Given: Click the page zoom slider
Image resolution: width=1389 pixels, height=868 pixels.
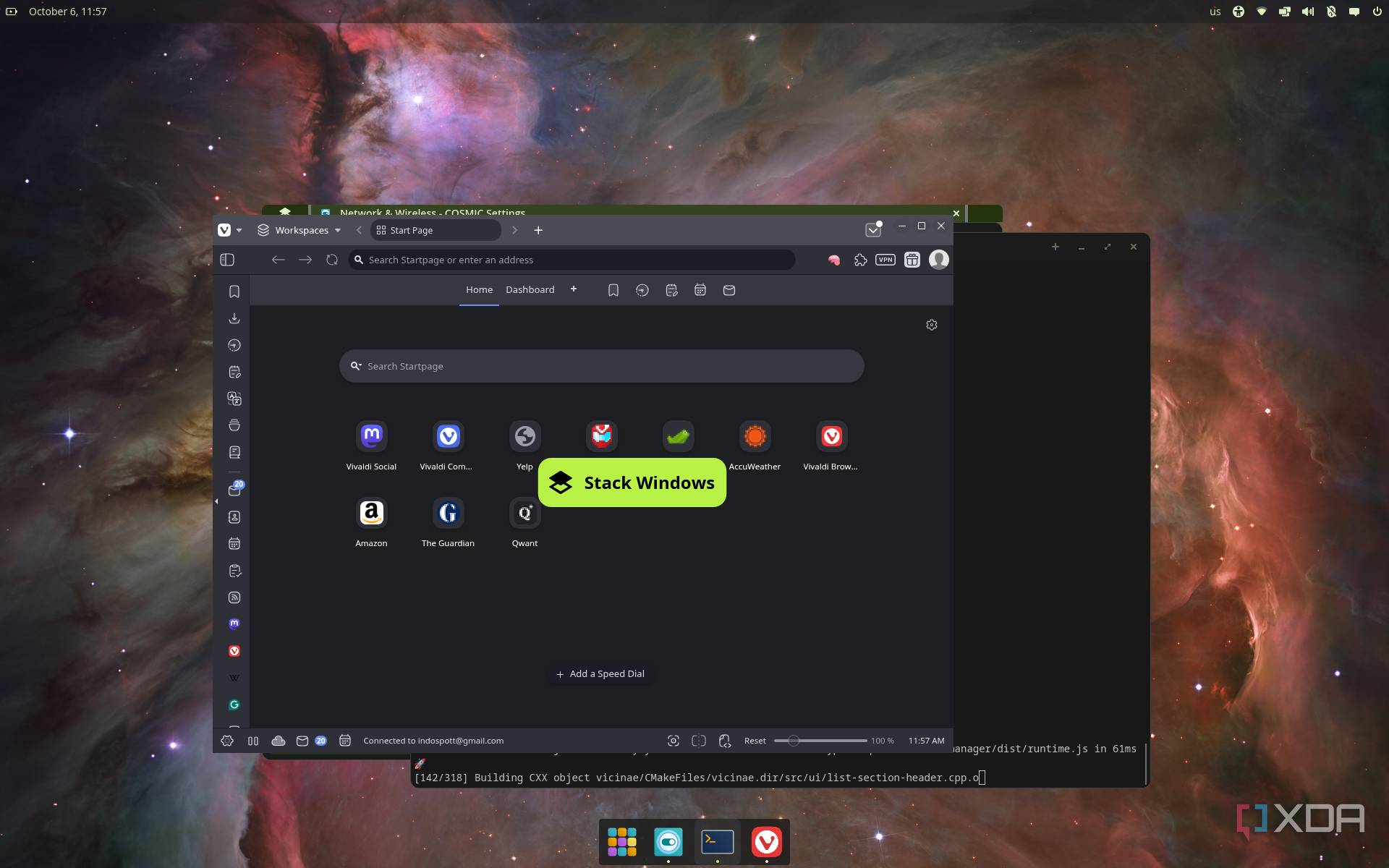Looking at the screenshot, I should pos(820,741).
